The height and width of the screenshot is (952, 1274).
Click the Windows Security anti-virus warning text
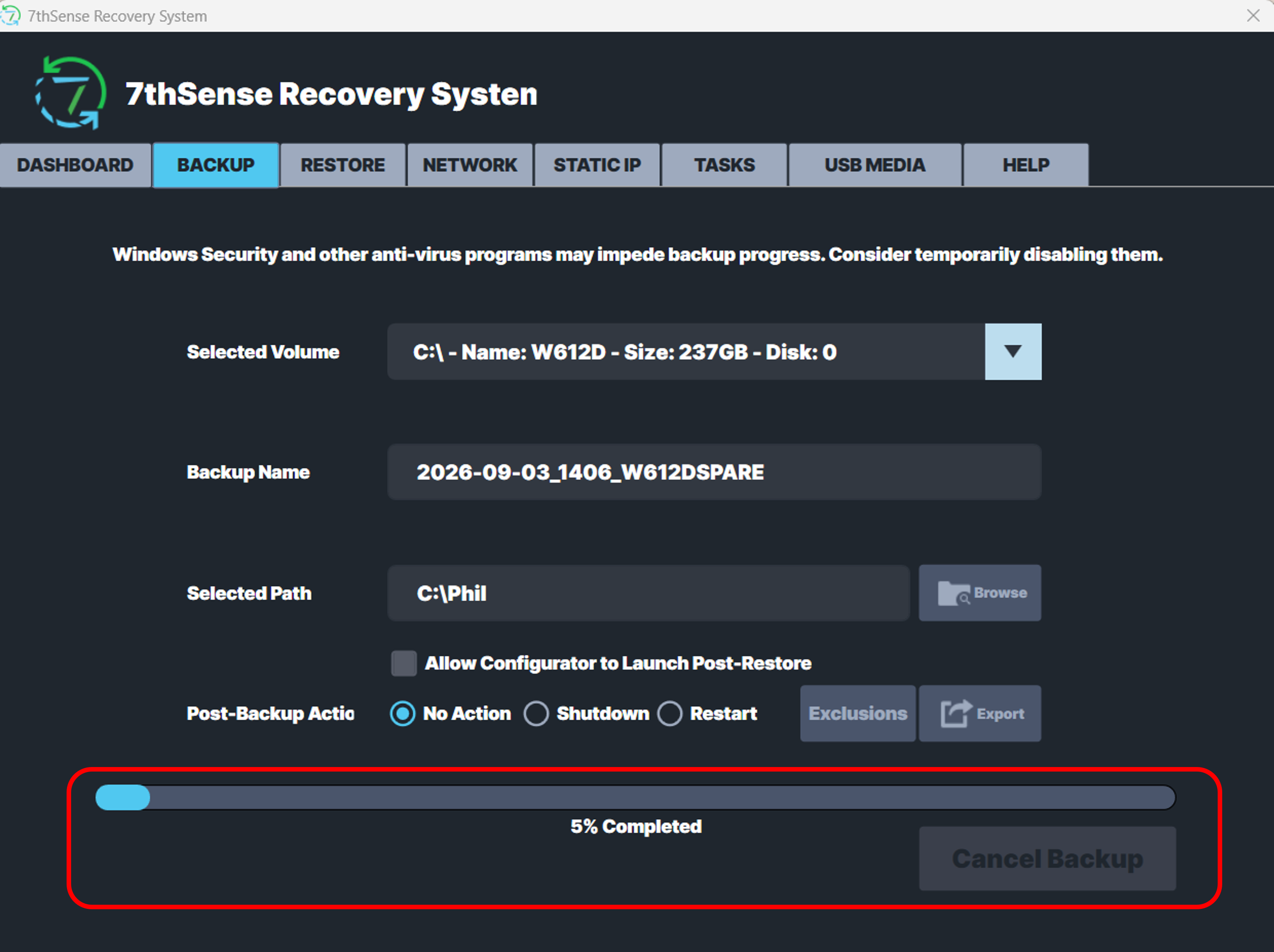(638, 254)
